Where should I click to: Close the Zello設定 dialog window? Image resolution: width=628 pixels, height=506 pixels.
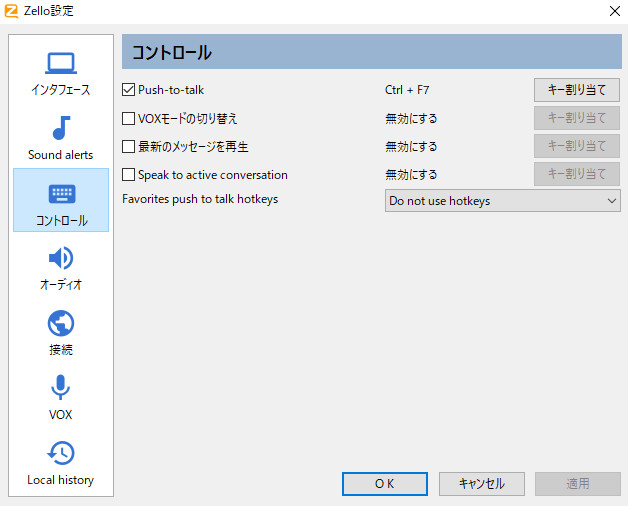tap(612, 11)
